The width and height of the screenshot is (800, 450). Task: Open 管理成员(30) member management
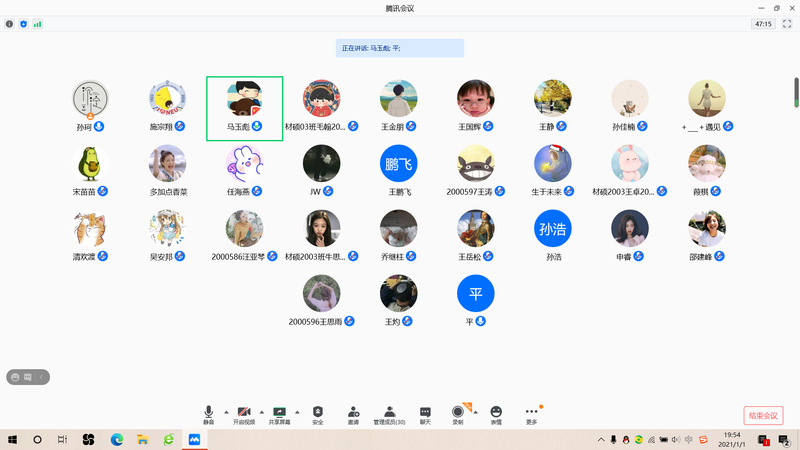pos(389,411)
